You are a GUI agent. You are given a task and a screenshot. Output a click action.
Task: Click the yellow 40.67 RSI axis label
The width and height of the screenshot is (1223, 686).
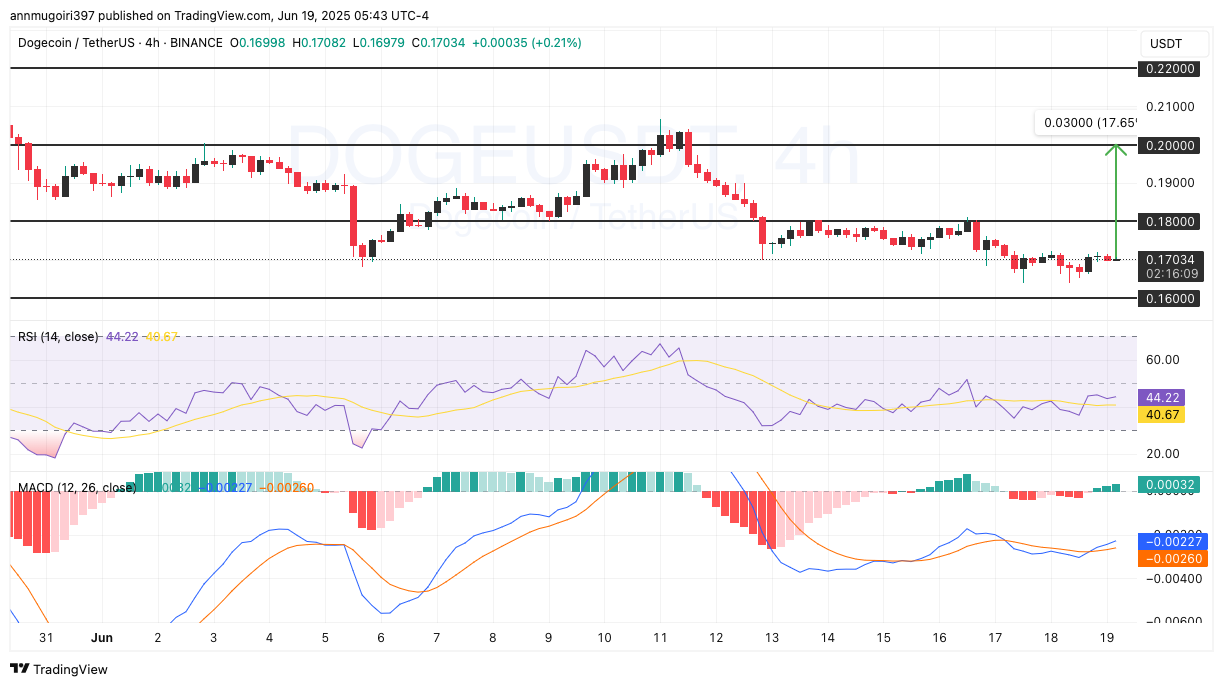point(1161,414)
